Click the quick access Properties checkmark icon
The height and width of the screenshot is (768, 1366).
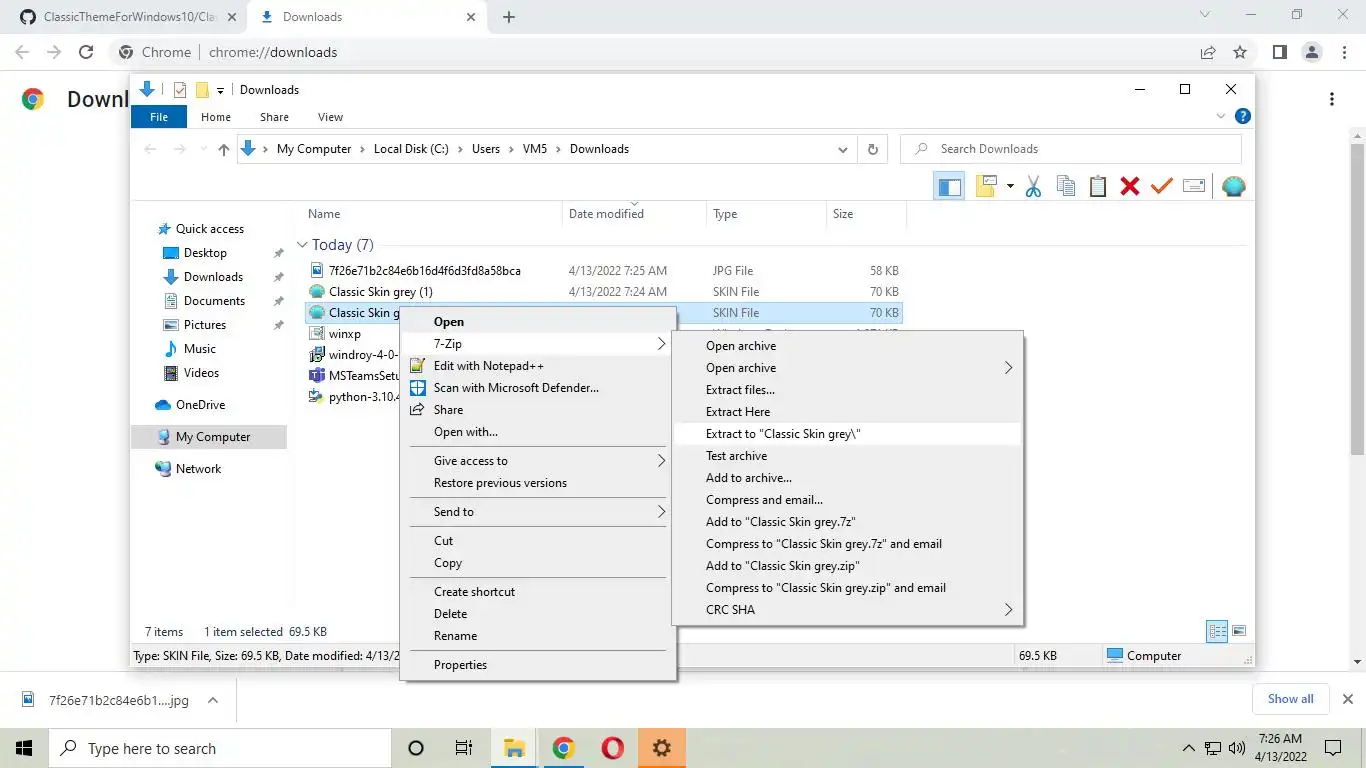pos(180,90)
